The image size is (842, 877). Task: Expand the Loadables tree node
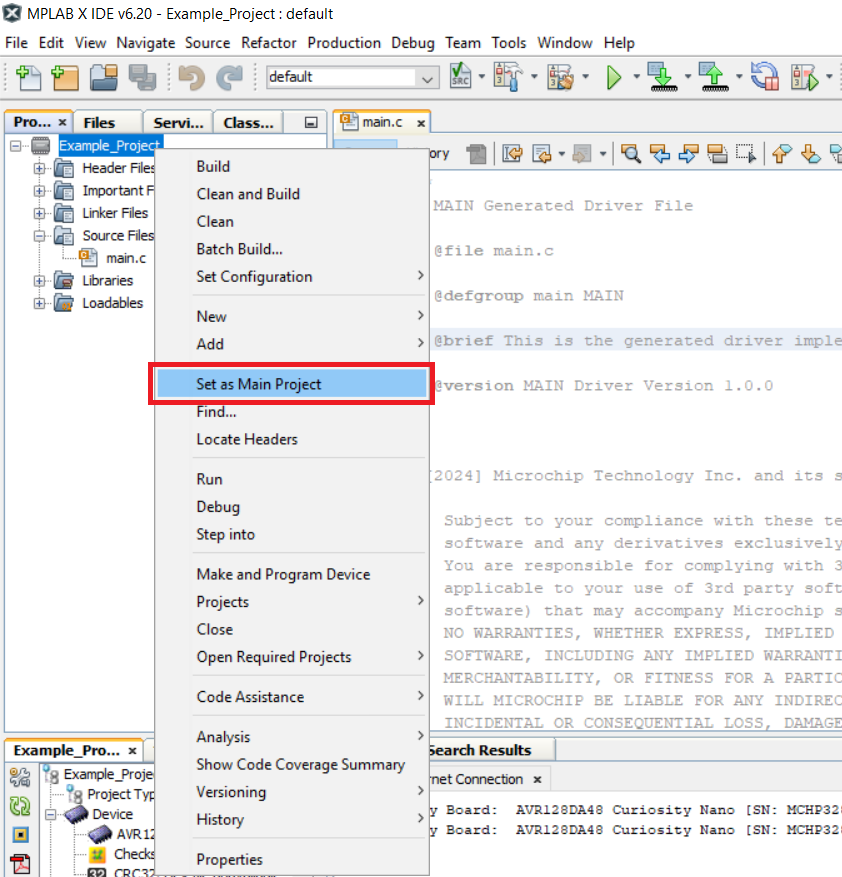click(x=39, y=303)
